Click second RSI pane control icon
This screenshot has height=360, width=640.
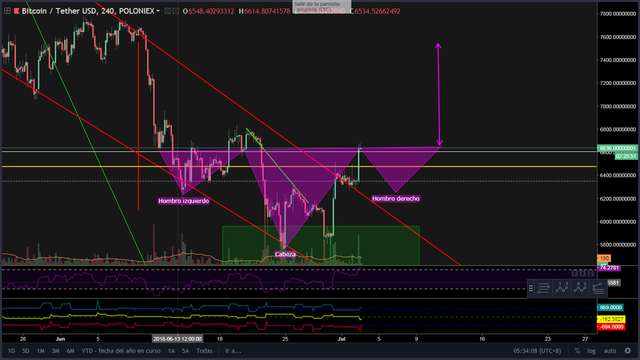point(583,273)
